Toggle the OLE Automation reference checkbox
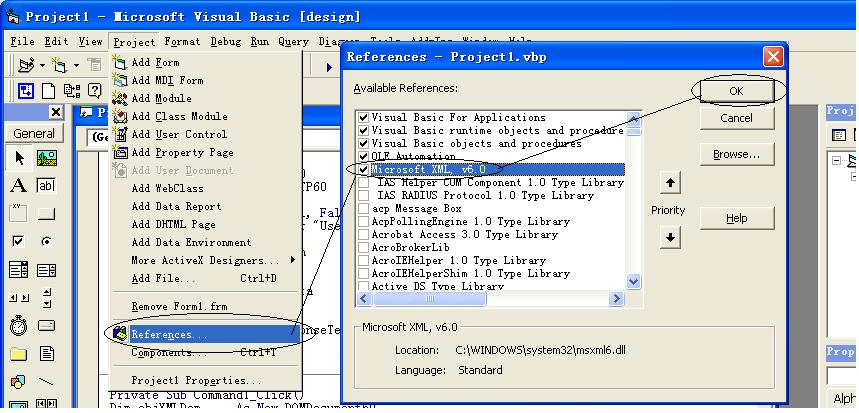The image size is (859, 413). click(x=363, y=156)
